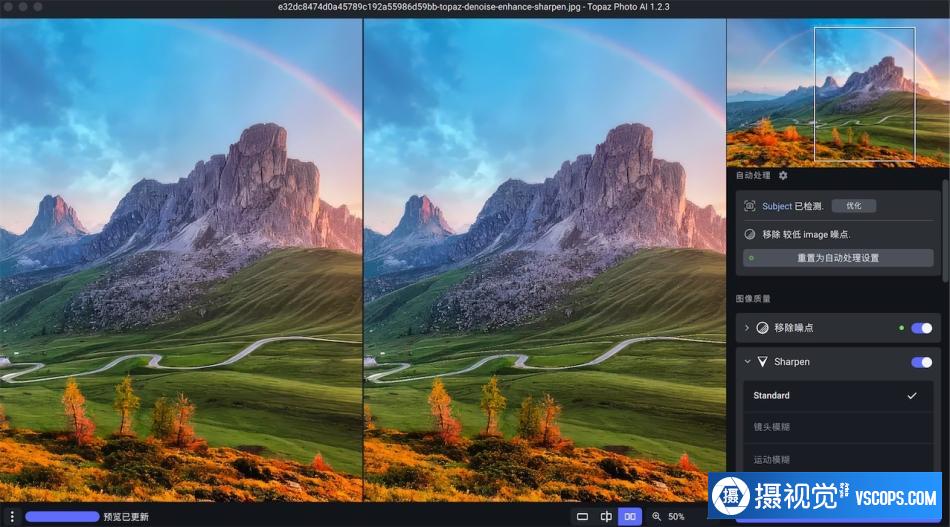Image resolution: width=950 pixels, height=527 pixels.
Task: Click the Sharpen triangle icon
Action: (x=762, y=362)
